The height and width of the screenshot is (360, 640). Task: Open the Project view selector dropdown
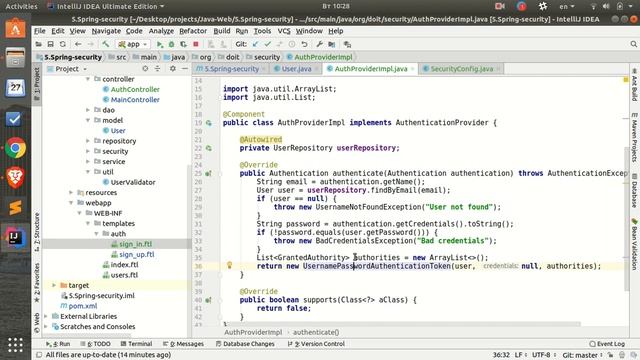tap(67, 69)
